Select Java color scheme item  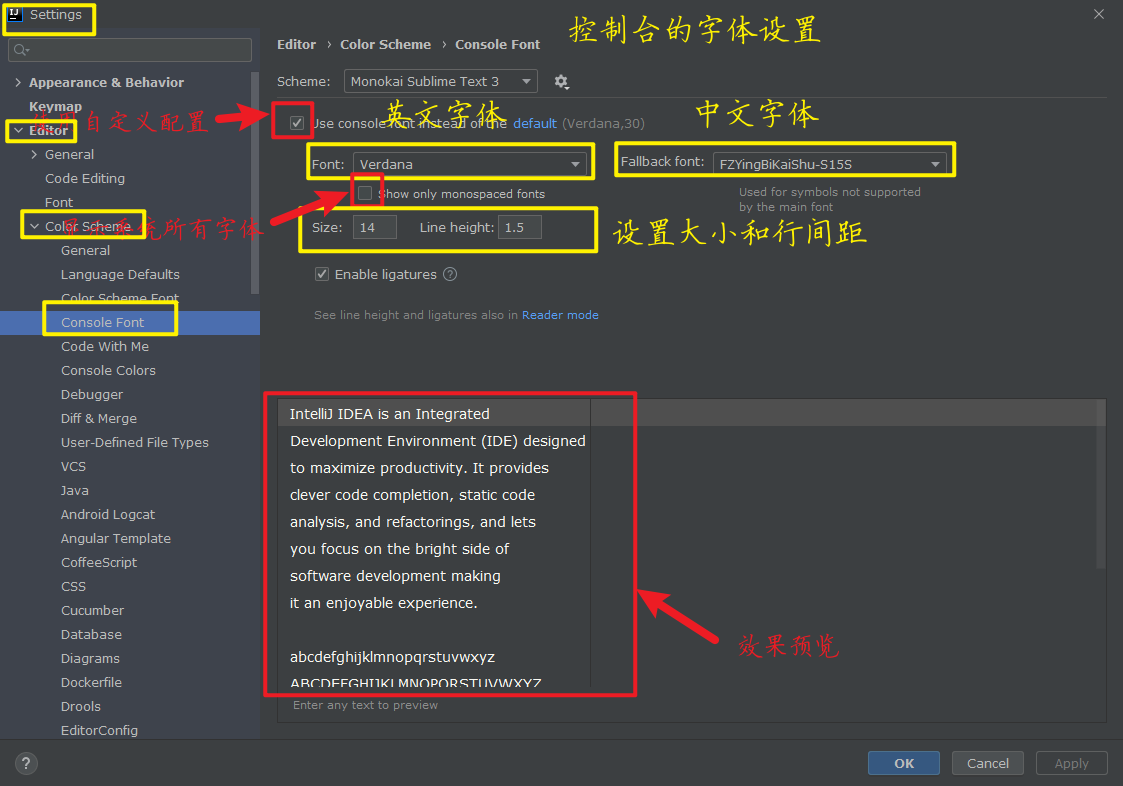click(x=74, y=490)
